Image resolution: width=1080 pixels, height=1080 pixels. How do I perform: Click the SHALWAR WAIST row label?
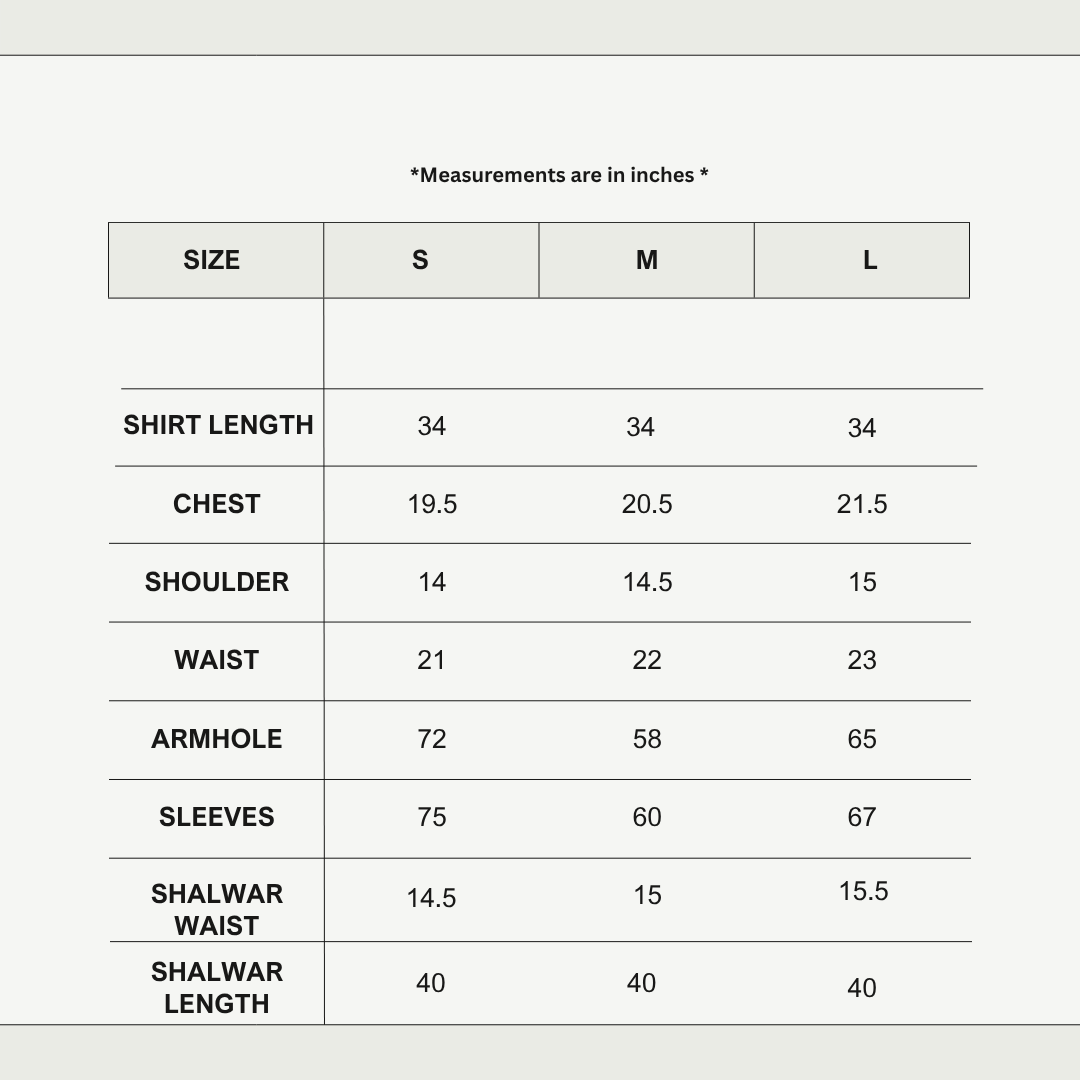[x=216, y=909]
